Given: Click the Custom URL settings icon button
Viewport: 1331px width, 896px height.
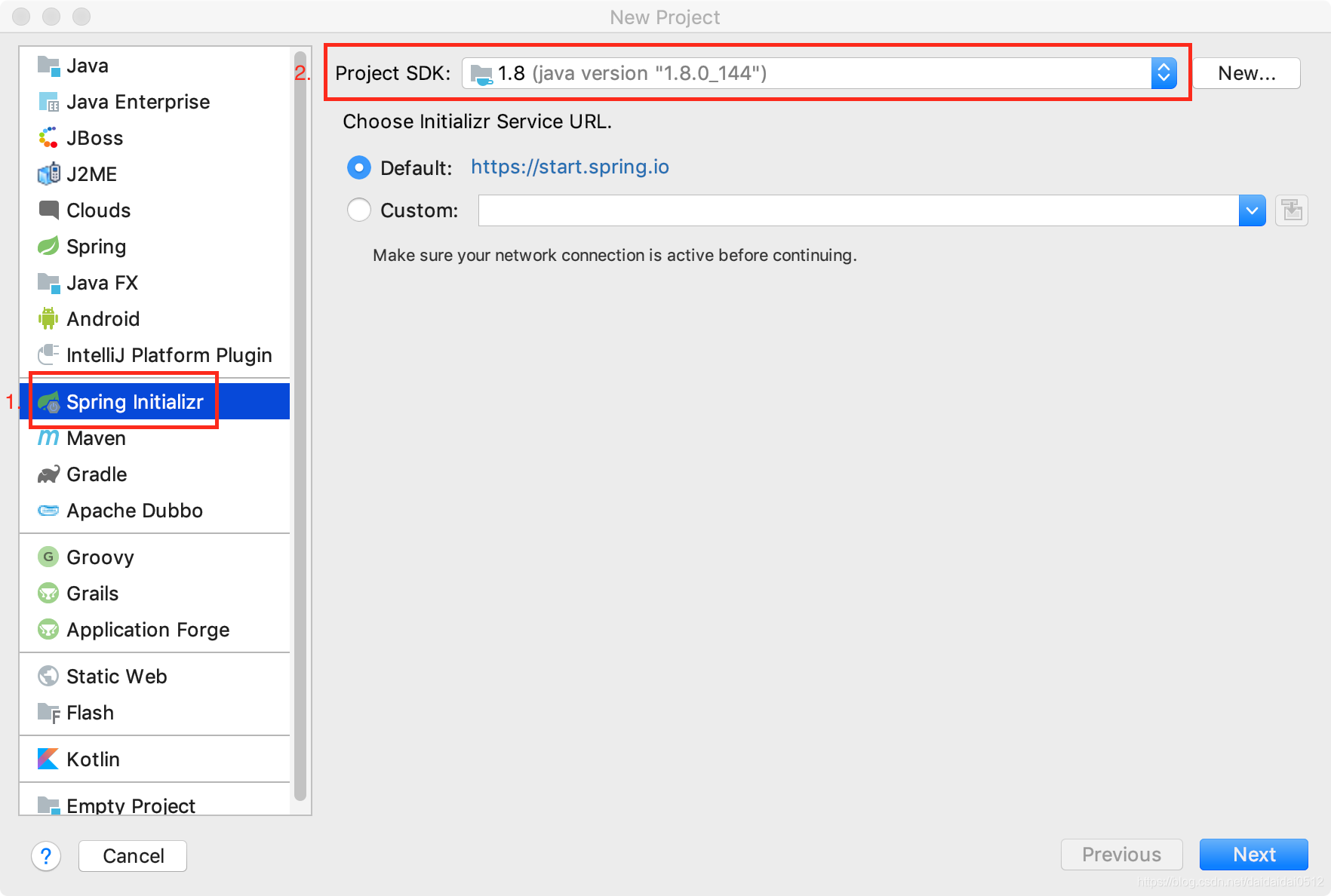Looking at the screenshot, I should [1292, 210].
